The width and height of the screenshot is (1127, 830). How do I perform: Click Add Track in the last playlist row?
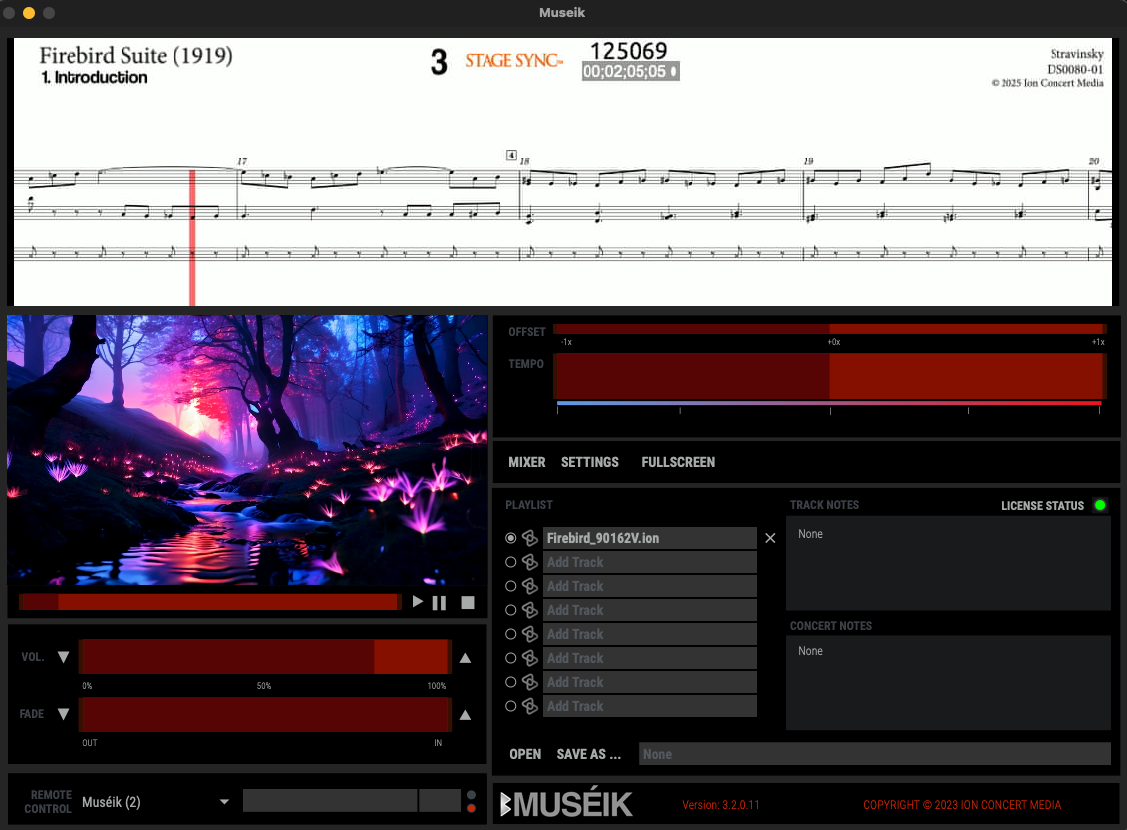(650, 706)
